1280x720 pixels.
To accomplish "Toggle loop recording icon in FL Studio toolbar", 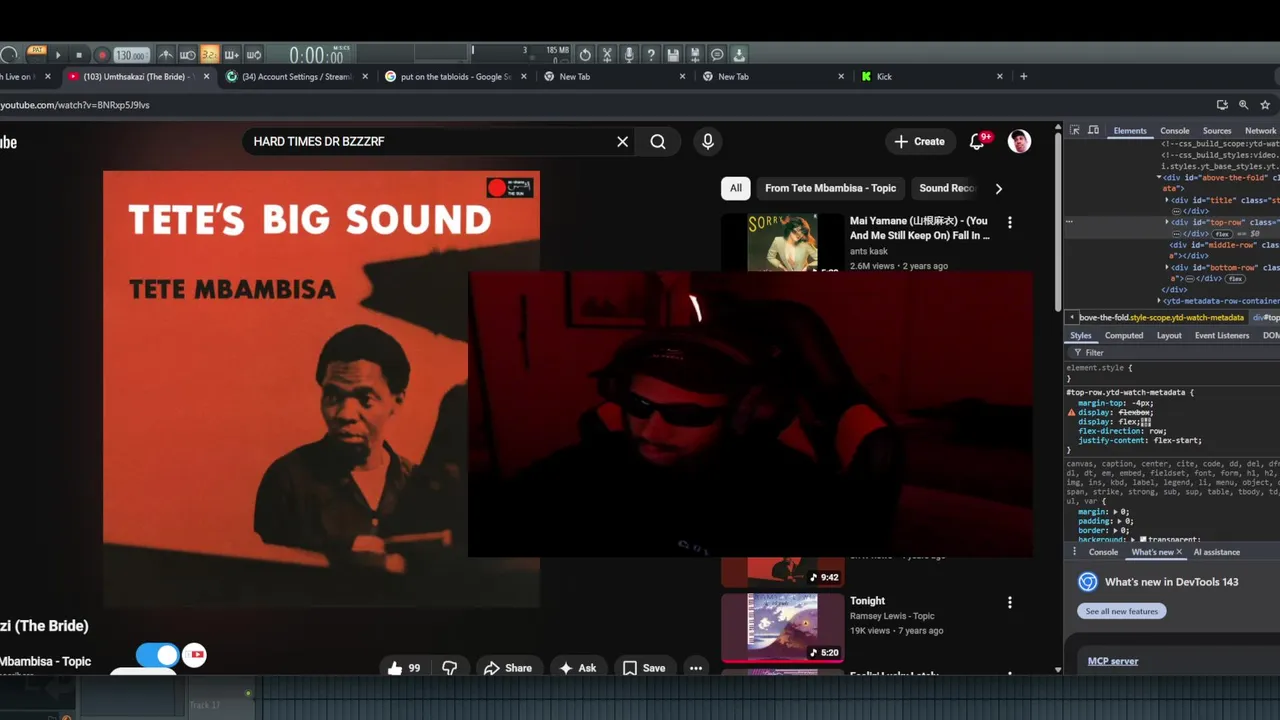I will click(x=254, y=55).
